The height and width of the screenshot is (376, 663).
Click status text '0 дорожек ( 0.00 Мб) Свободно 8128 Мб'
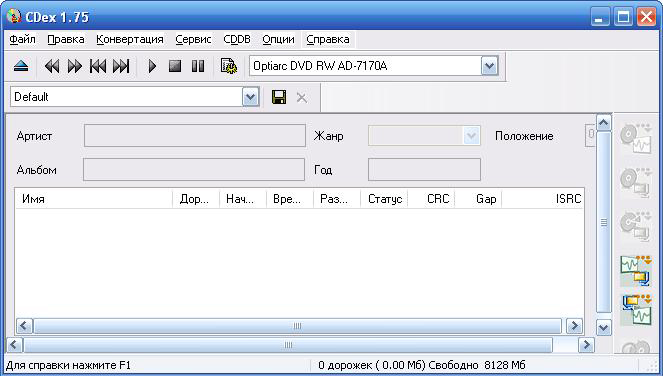[422, 365]
